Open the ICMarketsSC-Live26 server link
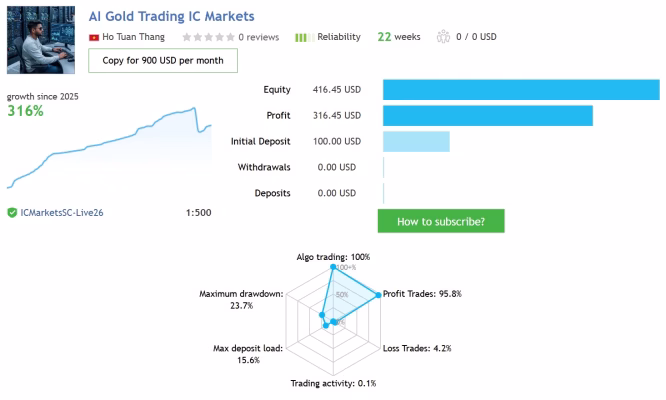 62,213
